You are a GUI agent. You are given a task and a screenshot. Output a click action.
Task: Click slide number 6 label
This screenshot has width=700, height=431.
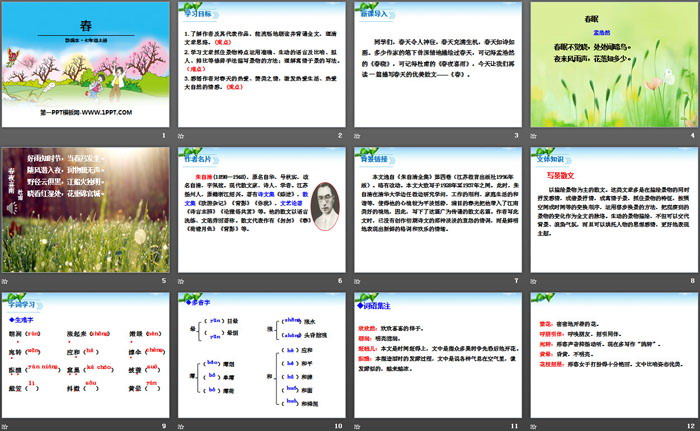[340, 280]
